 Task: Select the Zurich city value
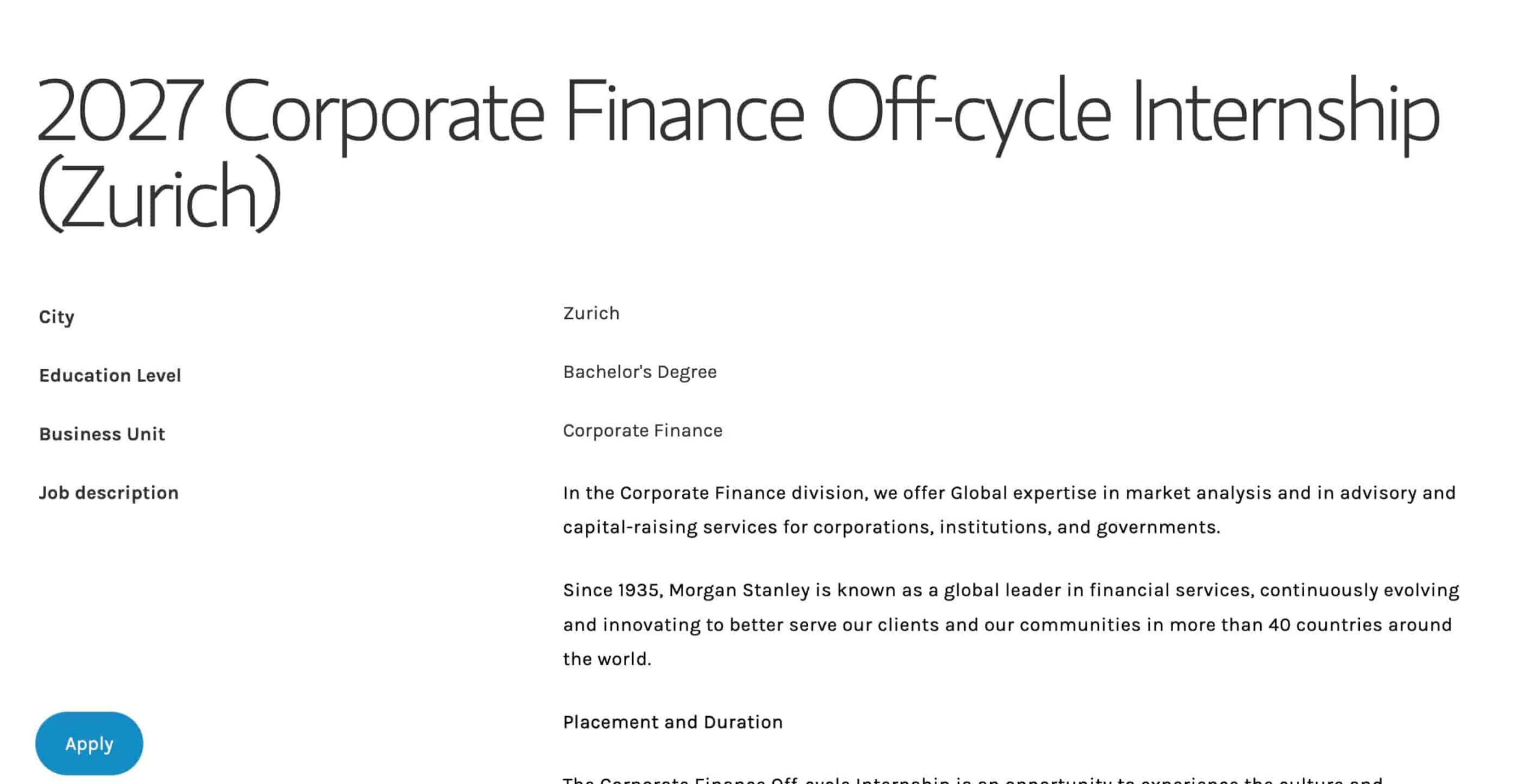tap(590, 312)
